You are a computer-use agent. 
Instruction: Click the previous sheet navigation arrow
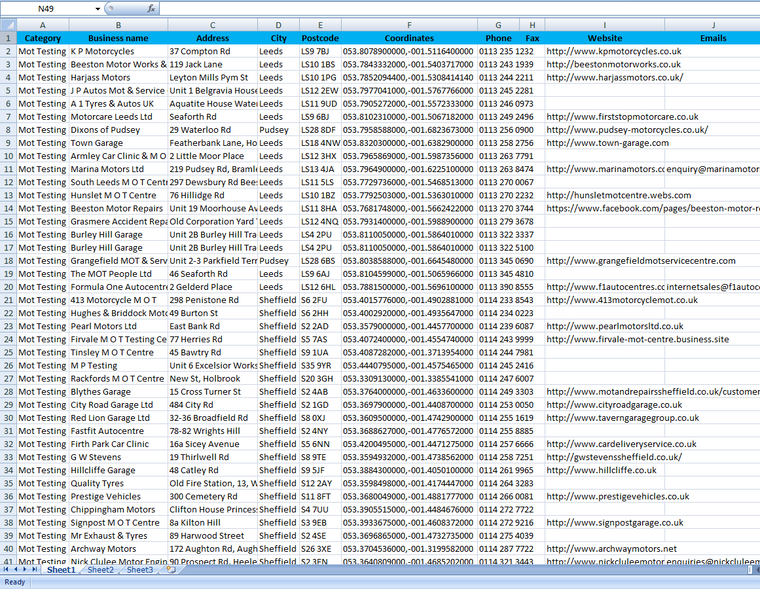[16, 569]
